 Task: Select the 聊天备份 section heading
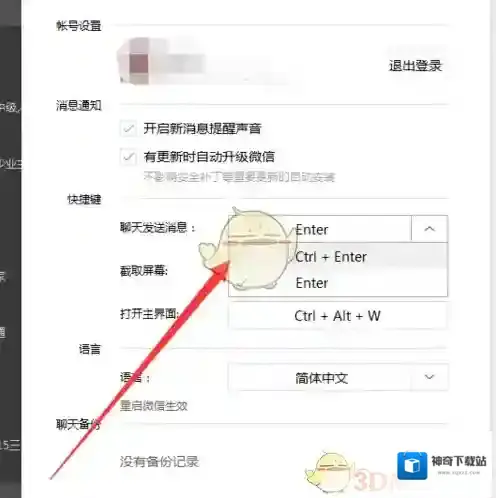point(78,425)
